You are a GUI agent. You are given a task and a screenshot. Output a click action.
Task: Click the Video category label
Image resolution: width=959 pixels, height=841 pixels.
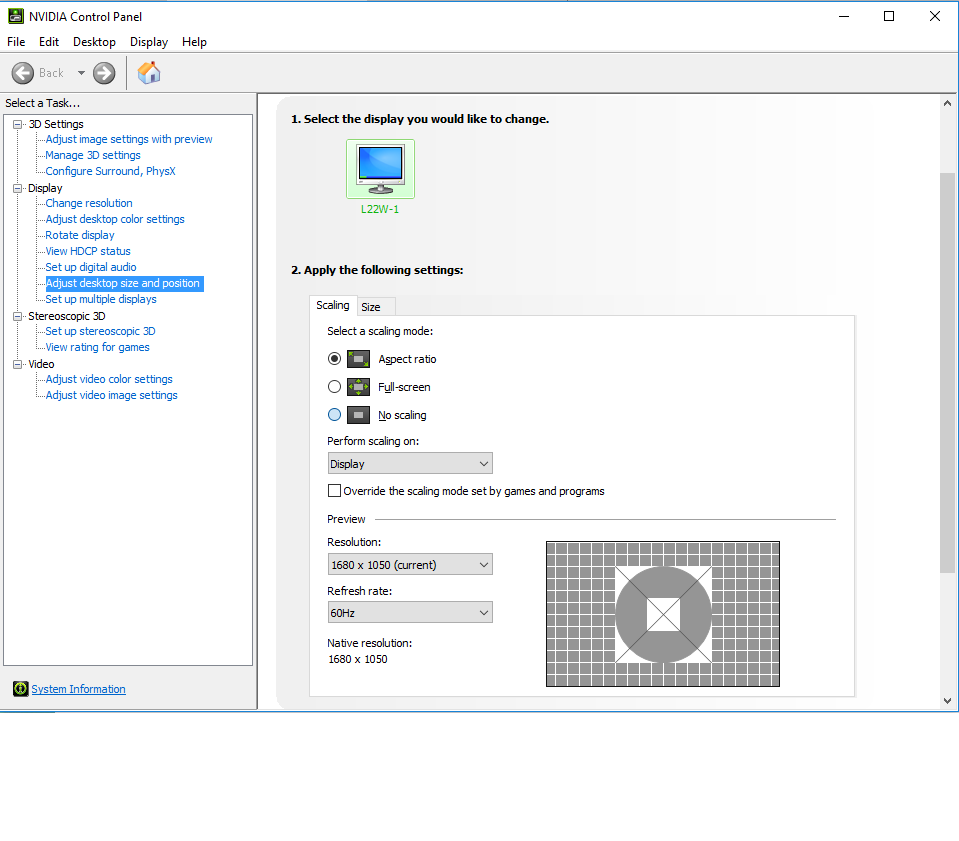[42, 364]
